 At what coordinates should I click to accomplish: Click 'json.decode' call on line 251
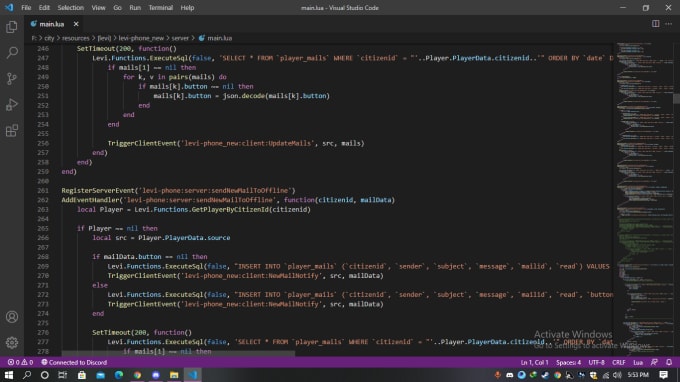[x=243, y=96]
